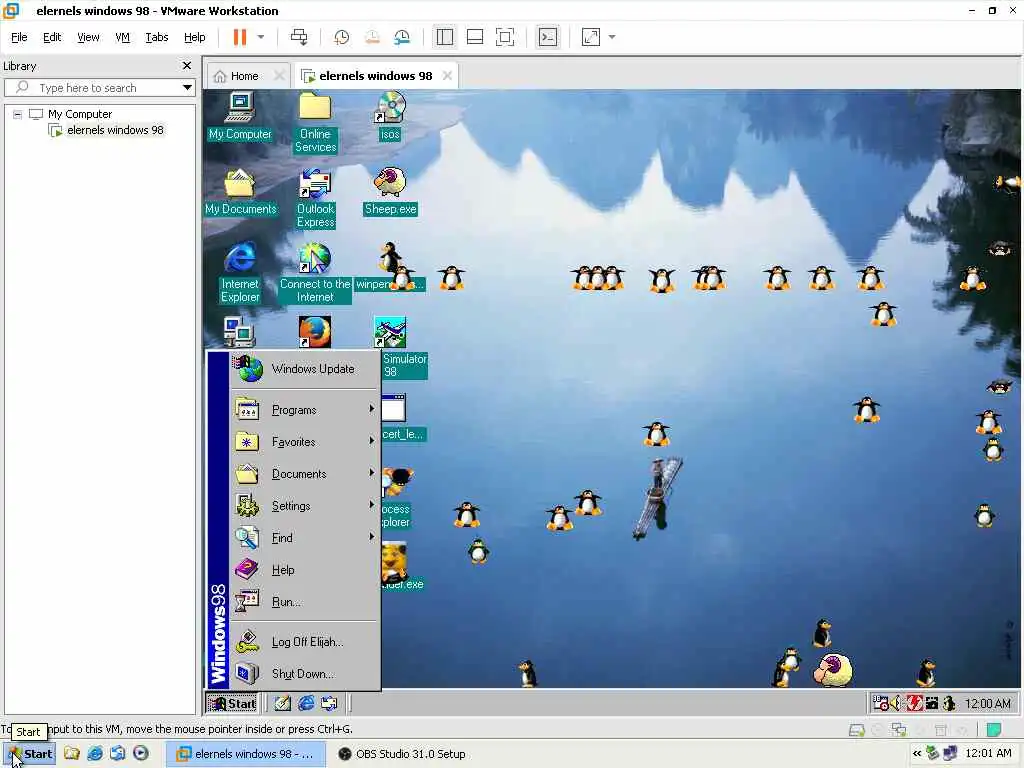Select the Connect to the Internet icon

click(x=315, y=274)
